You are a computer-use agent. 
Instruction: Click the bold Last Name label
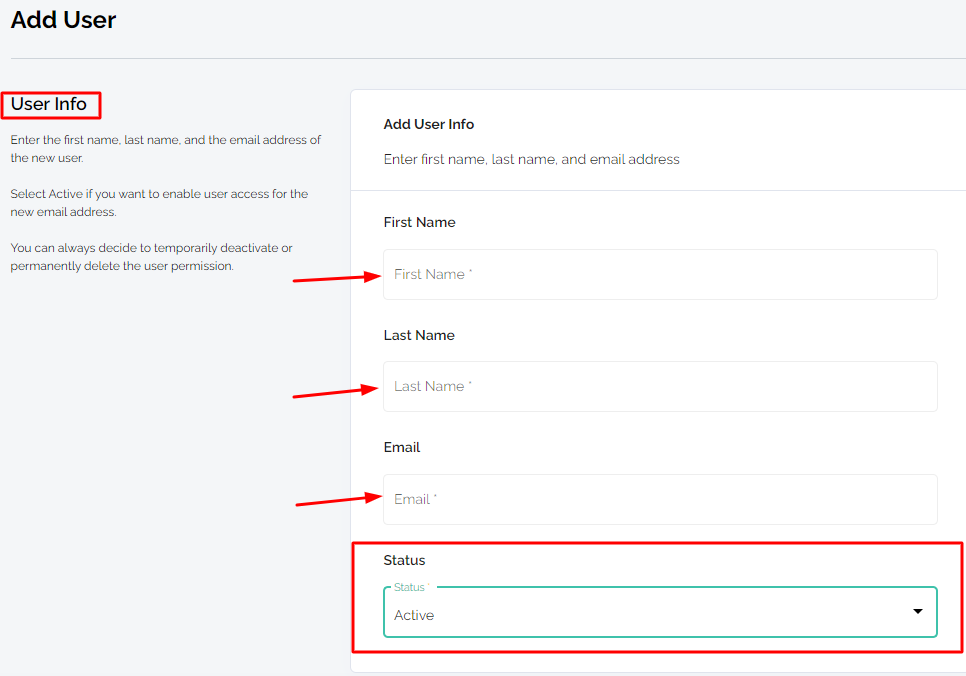[419, 335]
